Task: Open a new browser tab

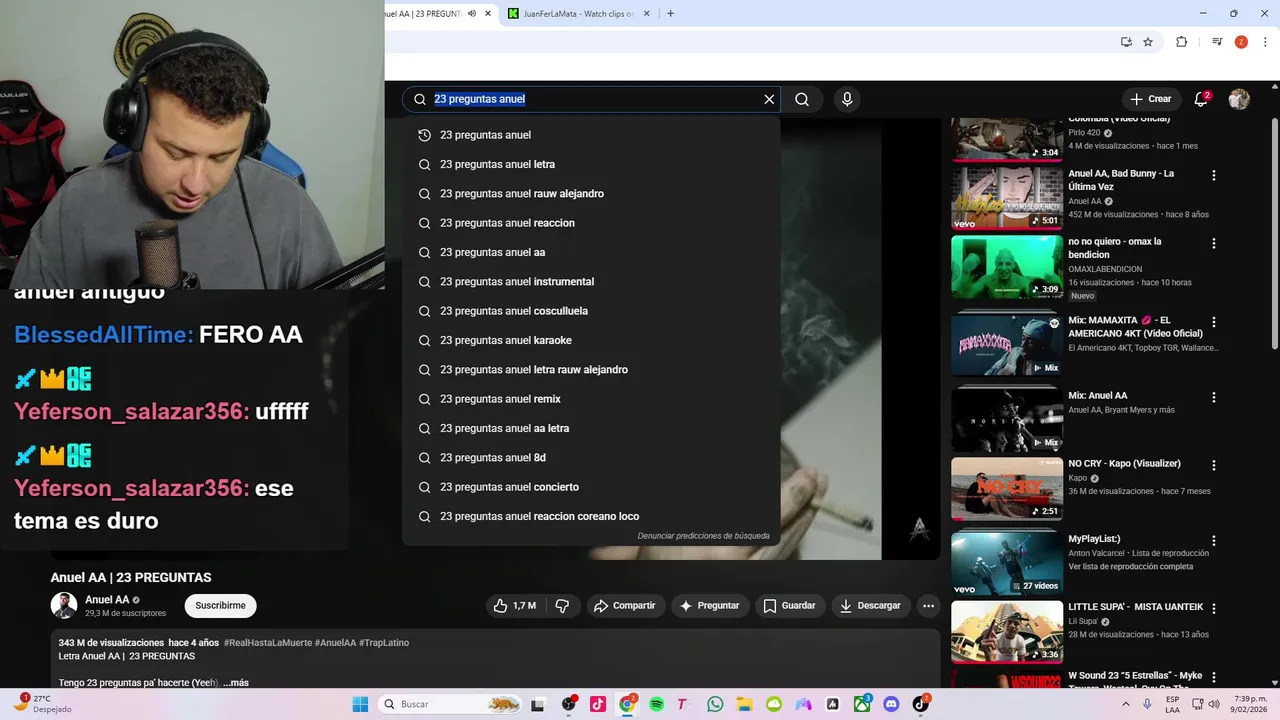Action: (x=670, y=14)
